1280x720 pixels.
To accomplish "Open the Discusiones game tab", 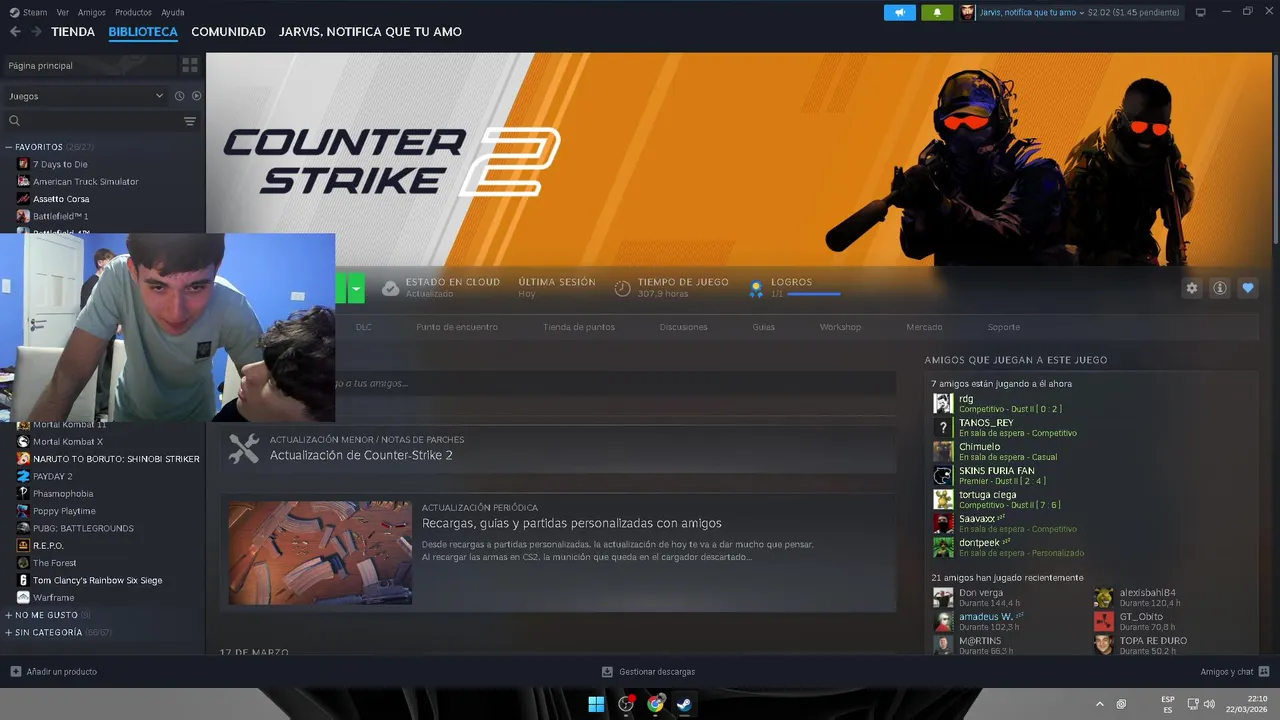I will pos(683,327).
